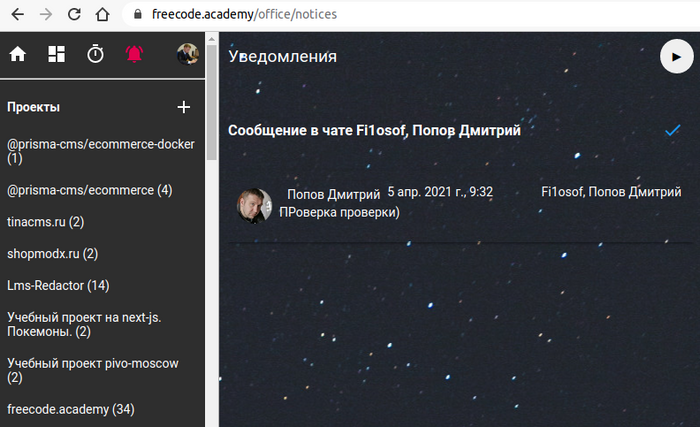Viewport: 700px width, 427px height.
Task: Open the stopwatch timer icon
Action: click(95, 54)
